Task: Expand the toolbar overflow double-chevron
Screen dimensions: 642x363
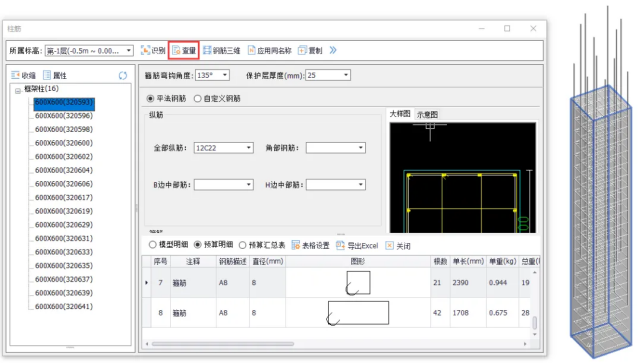Action: pyautogui.click(x=333, y=50)
